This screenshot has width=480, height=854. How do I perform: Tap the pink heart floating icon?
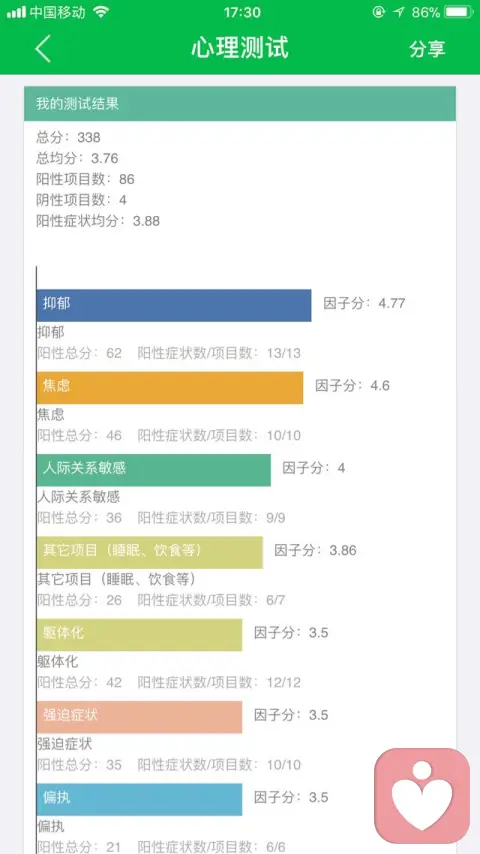(422, 796)
